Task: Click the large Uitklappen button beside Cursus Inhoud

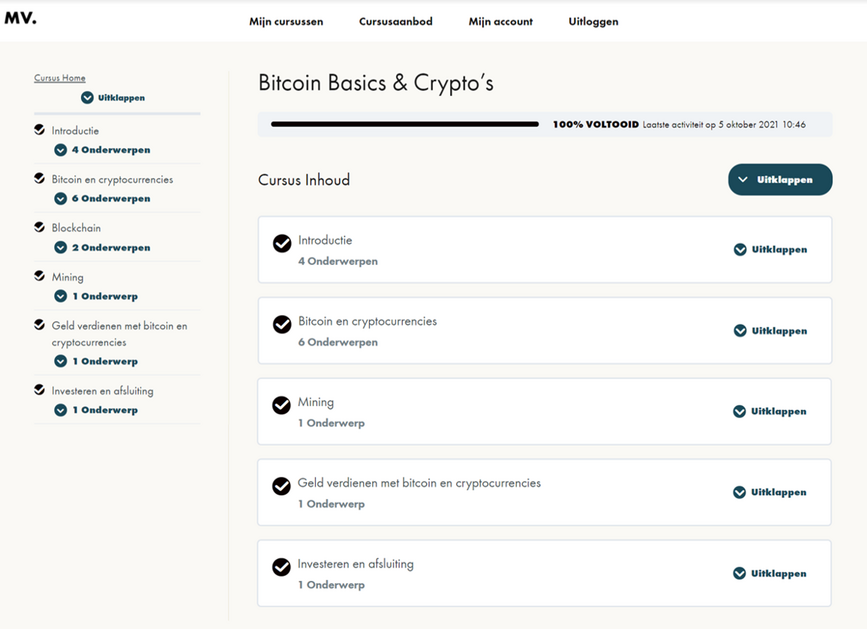Action: click(780, 180)
